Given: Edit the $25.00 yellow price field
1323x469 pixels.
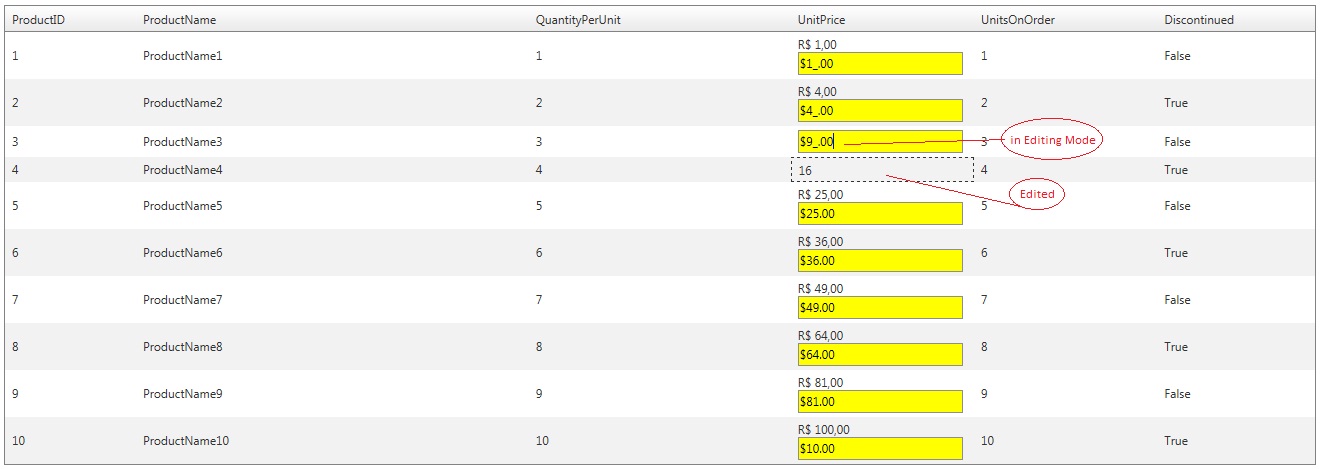Looking at the screenshot, I should [880, 214].
